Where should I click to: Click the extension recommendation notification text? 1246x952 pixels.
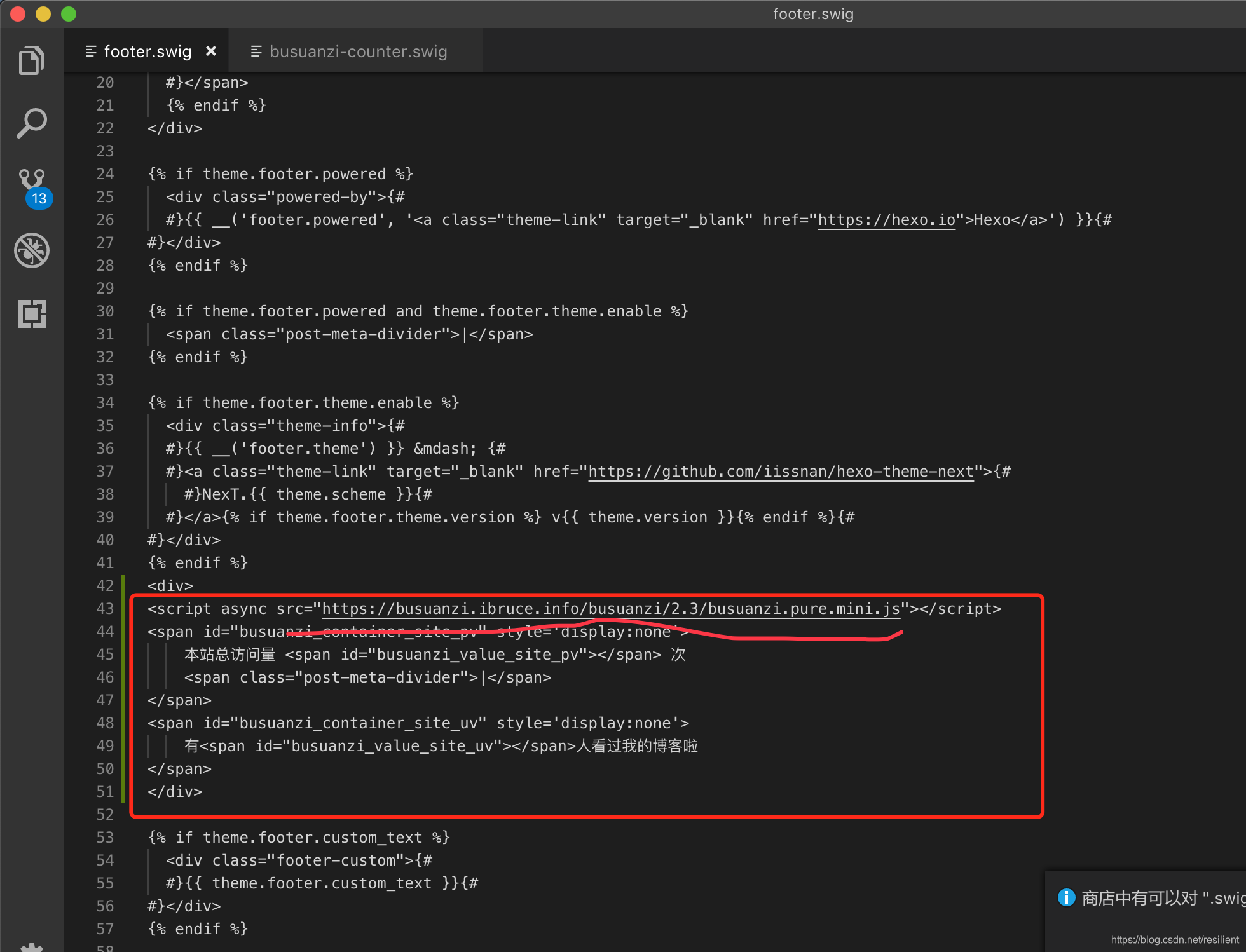[x=1163, y=898]
